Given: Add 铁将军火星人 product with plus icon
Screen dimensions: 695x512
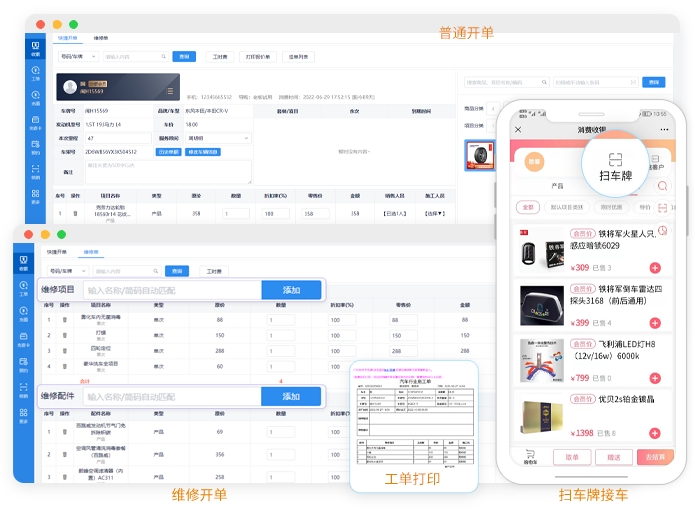Looking at the screenshot, I should coord(655,268).
